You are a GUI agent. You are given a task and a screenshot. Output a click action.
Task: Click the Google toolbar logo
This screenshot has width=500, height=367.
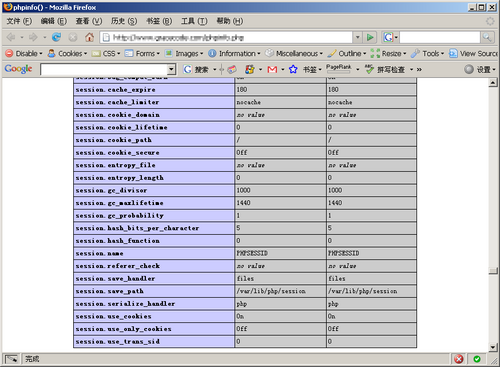tap(18, 69)
